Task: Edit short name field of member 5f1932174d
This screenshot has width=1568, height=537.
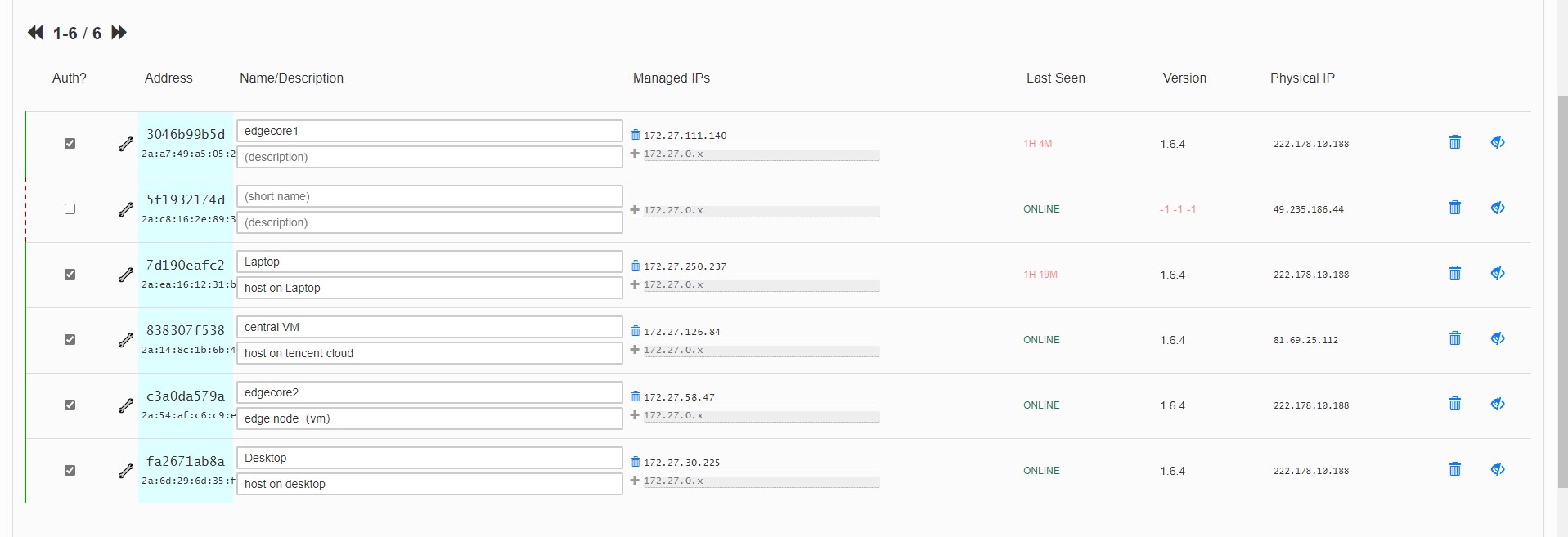Action: click(x=429, y=196)
